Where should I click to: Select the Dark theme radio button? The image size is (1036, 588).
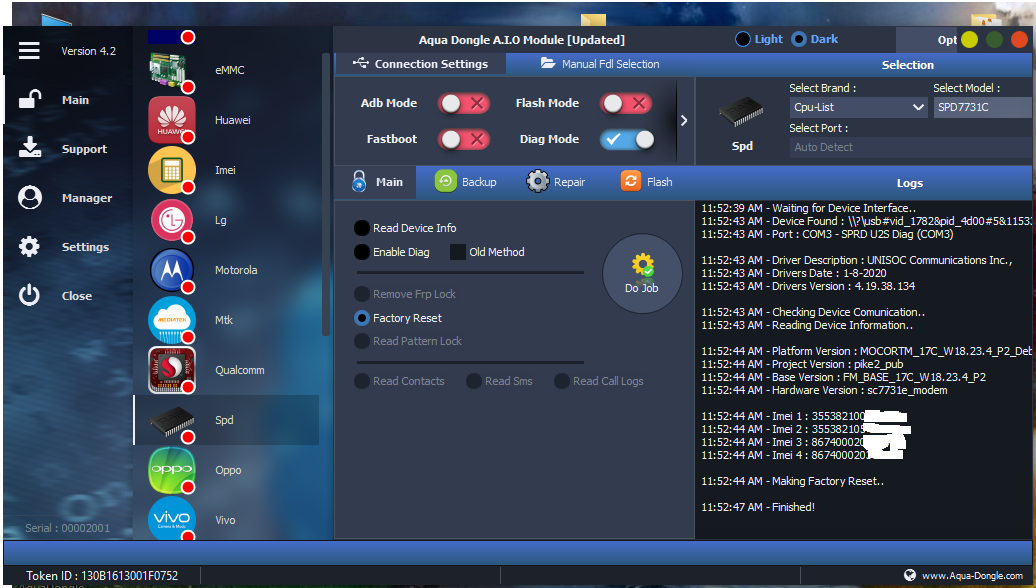pyautogui.click(x=799, y=39)
